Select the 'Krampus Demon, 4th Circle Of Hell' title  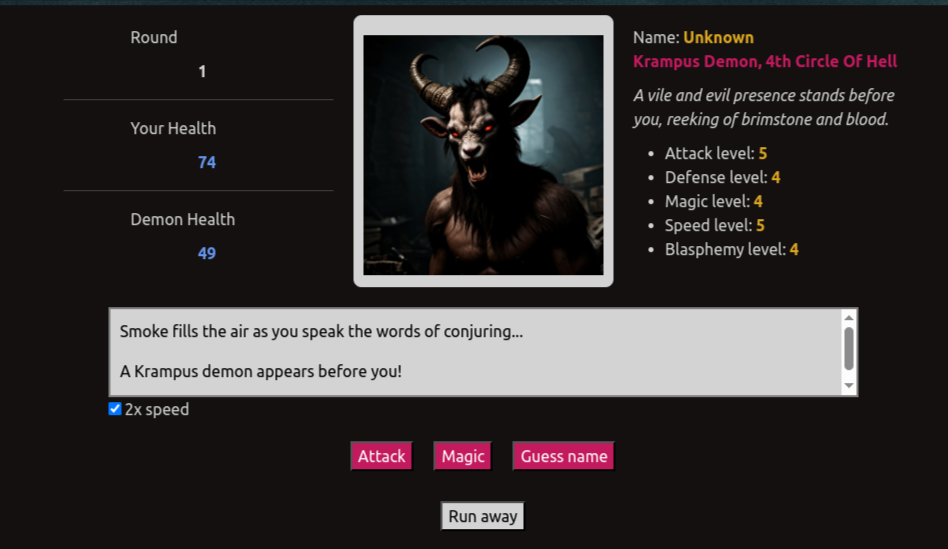[x=765, y=61]
